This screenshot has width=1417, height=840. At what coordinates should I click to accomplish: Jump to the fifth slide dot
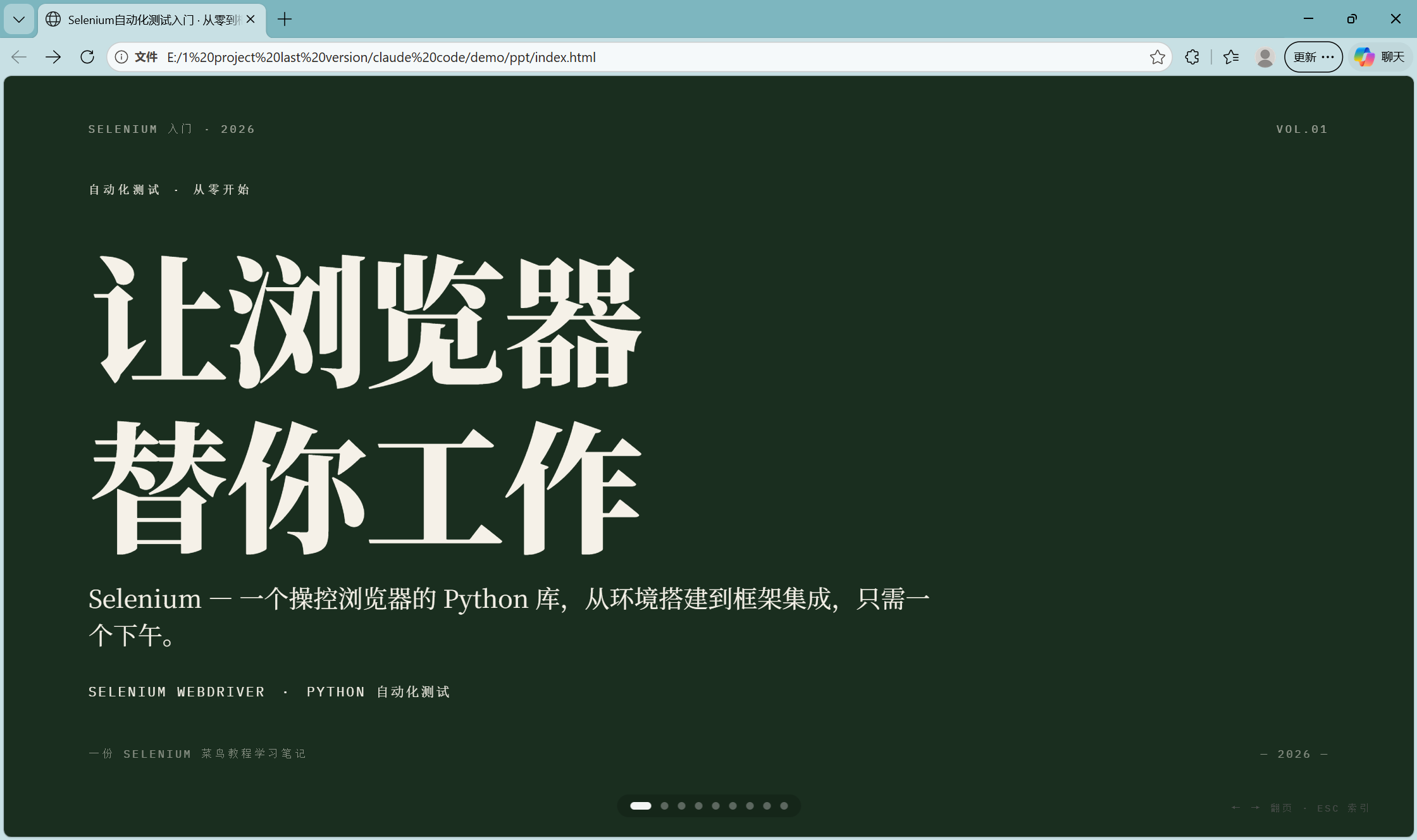coord(715,806)
